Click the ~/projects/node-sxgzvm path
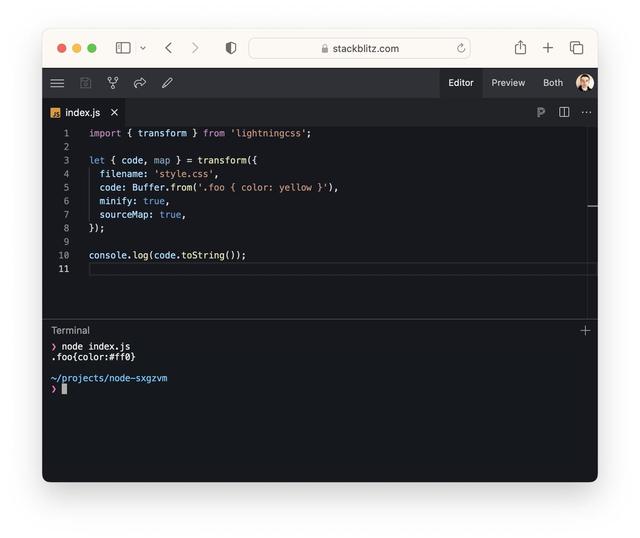The height and width of the screenshot is (538, 640). point(109,378)
